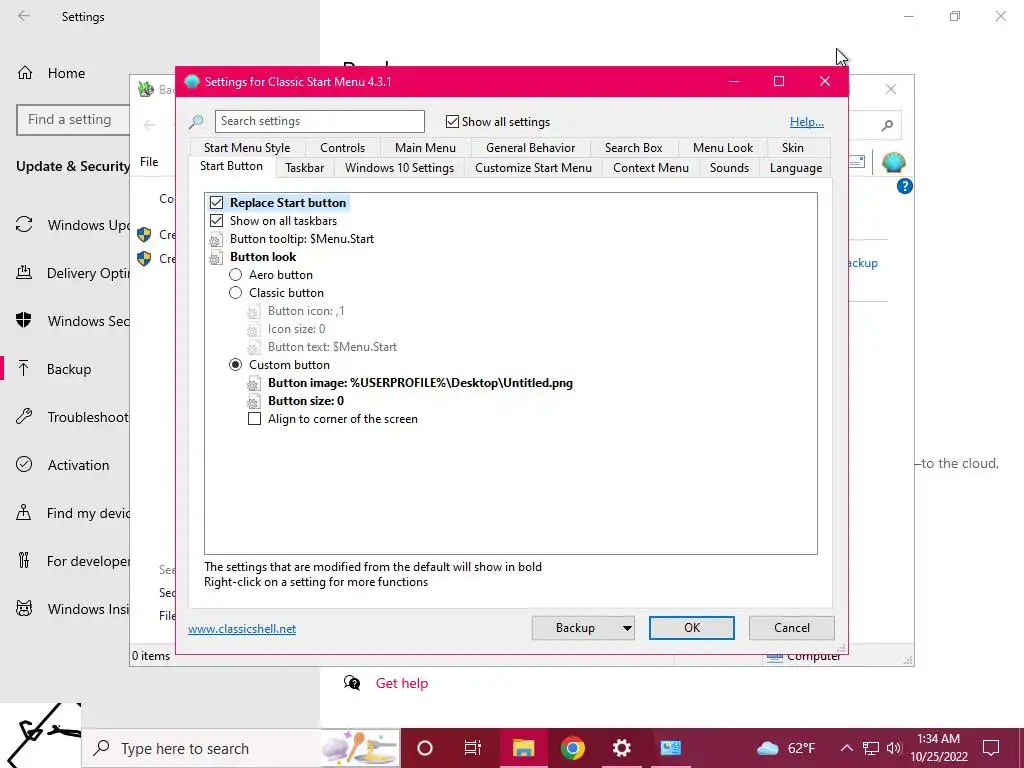Open the Context Menu tab

point(650,168)
